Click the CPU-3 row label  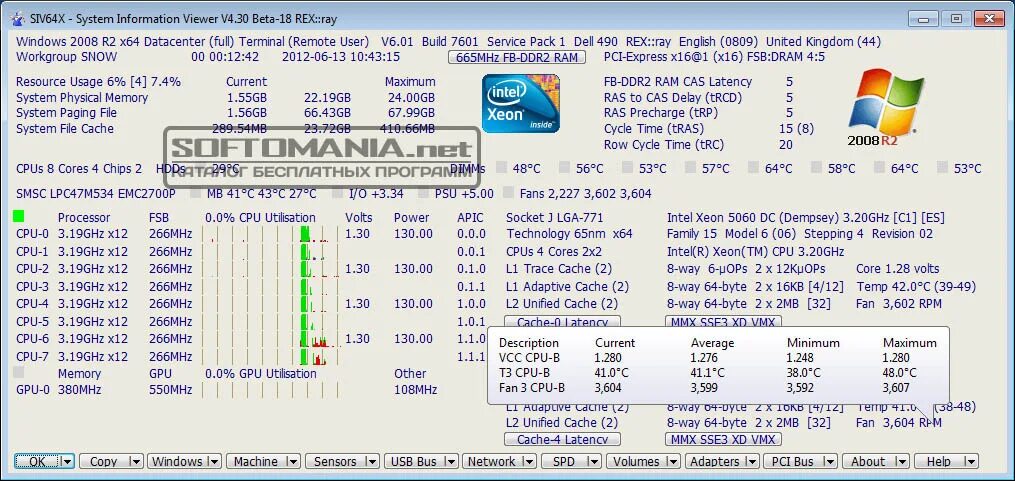[x=32, y=286]
